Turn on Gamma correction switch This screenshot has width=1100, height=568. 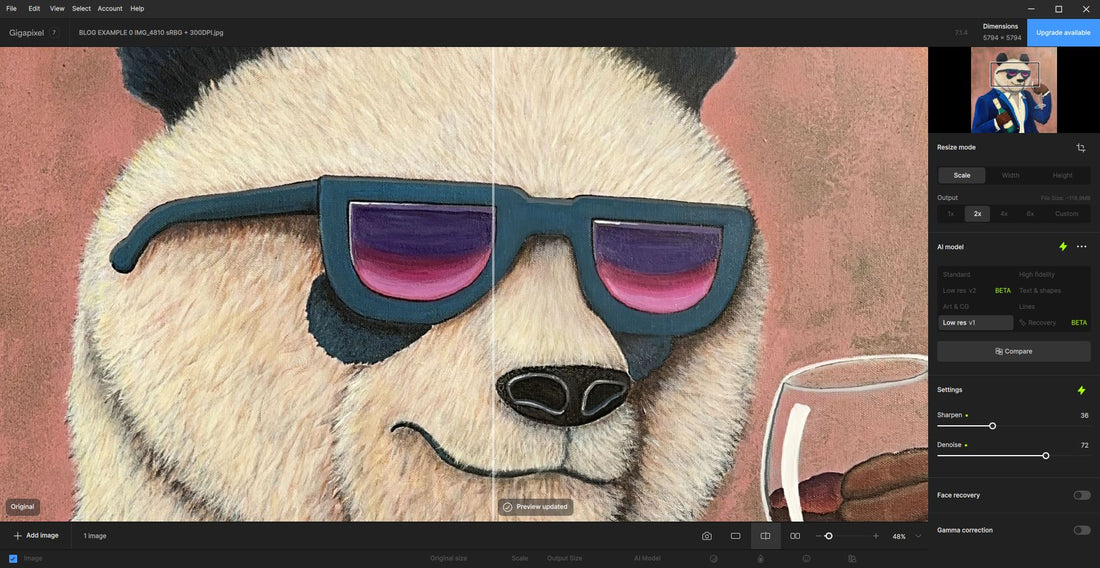[1081, 530]
